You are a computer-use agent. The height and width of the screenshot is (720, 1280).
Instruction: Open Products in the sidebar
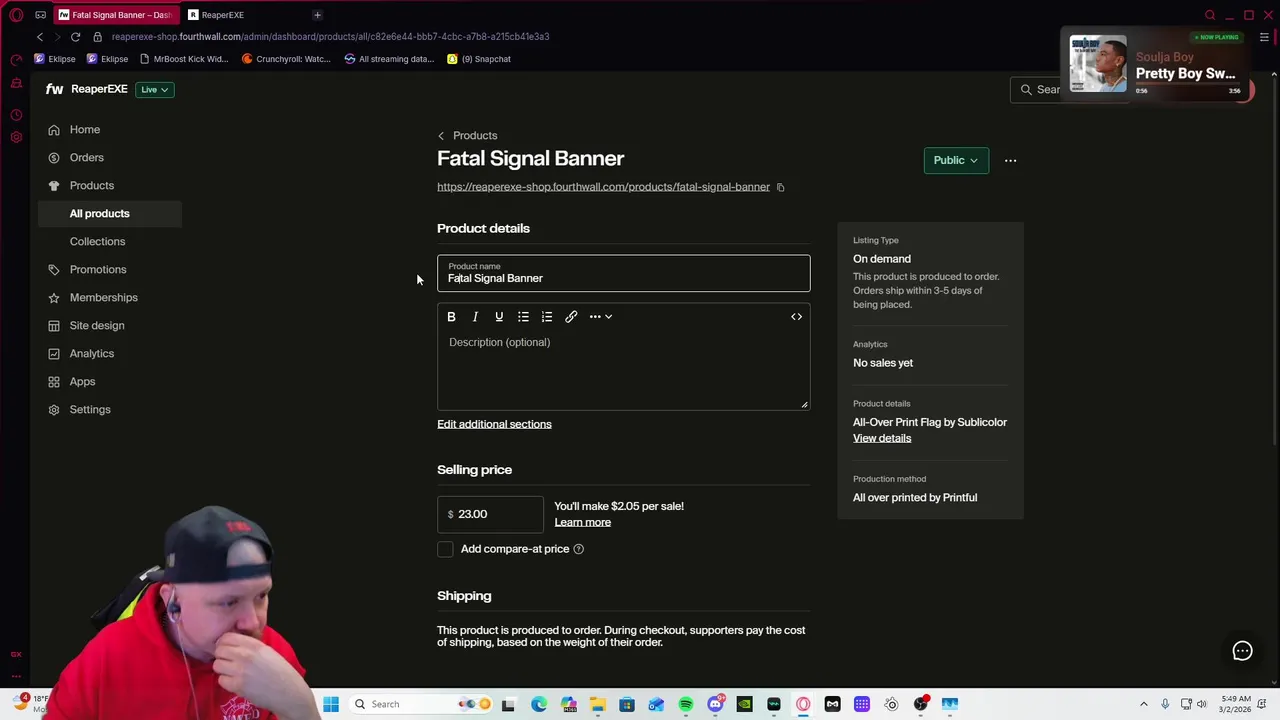pos(92,186)
